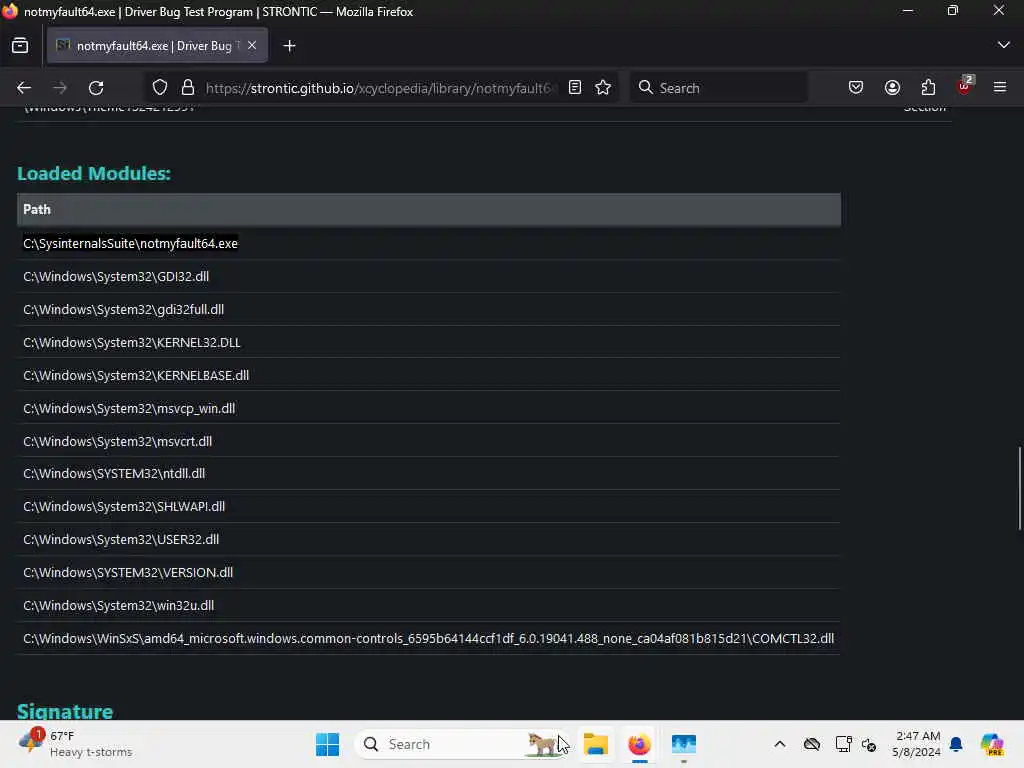Toggle reader view icon
1024x768 pixels.
tap(575, 88)
